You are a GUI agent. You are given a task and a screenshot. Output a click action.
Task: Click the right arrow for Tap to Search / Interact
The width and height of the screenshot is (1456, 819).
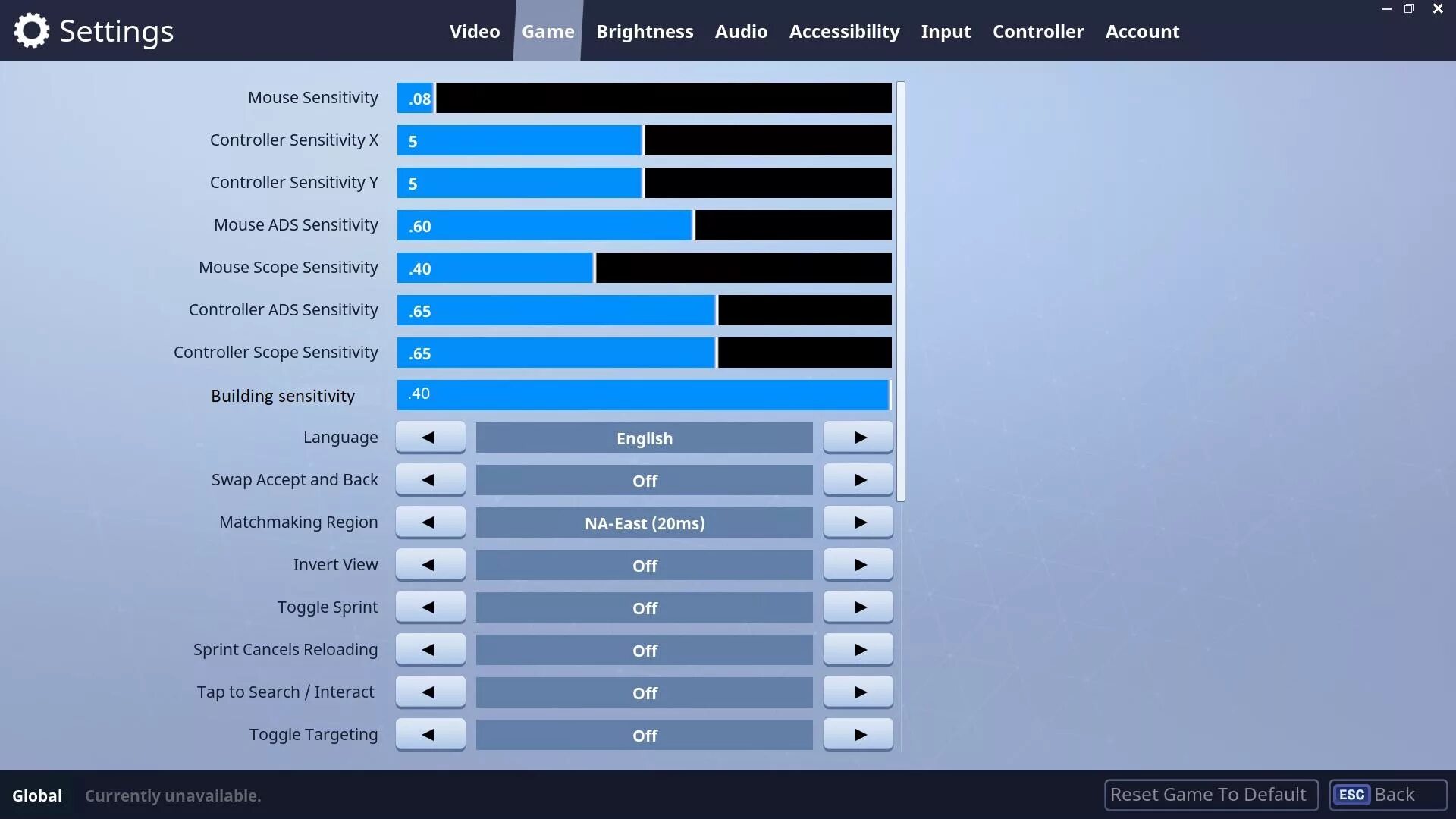point(858,692)
